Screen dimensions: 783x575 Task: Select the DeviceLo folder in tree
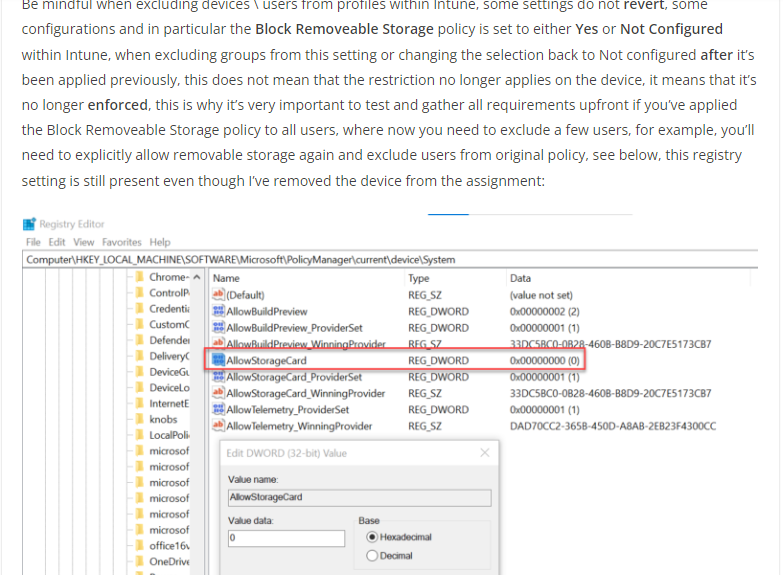point(169,388)
